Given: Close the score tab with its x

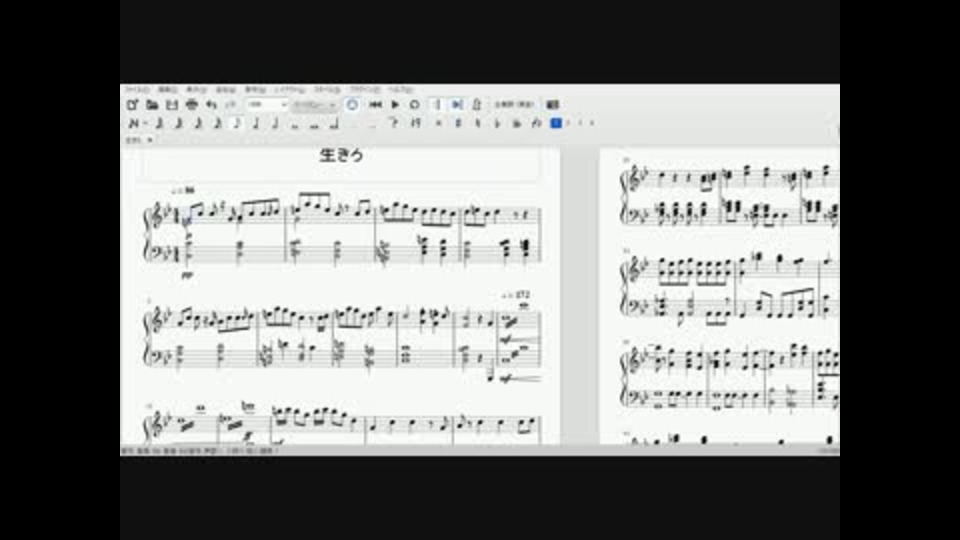Looking at the screenshot, I should coord(150,140).
